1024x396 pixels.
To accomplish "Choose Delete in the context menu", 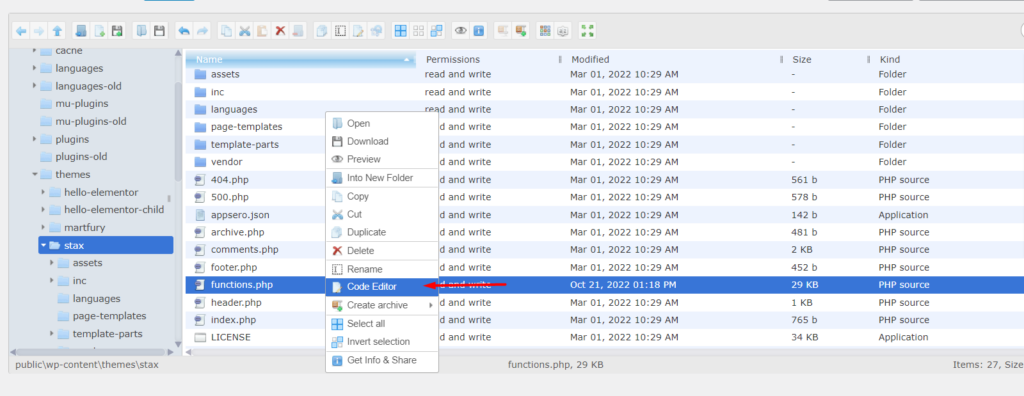I will (x=381, y=251).
